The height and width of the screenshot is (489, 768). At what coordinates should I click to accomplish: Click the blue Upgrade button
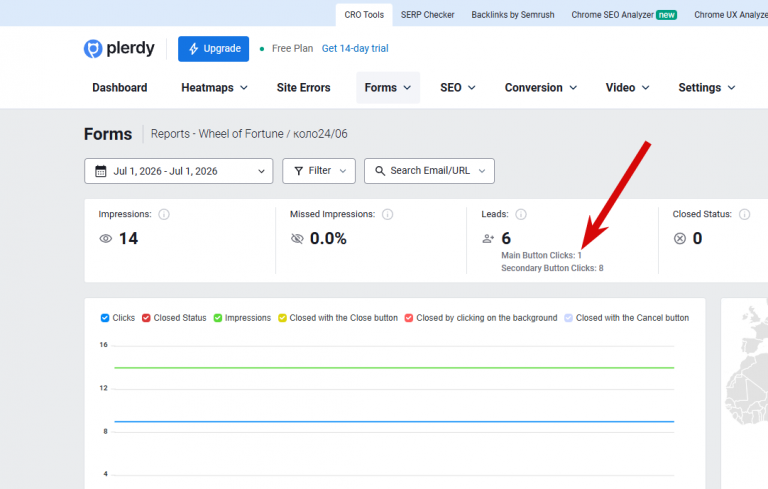pyautogui.click(x=214, y=49)
